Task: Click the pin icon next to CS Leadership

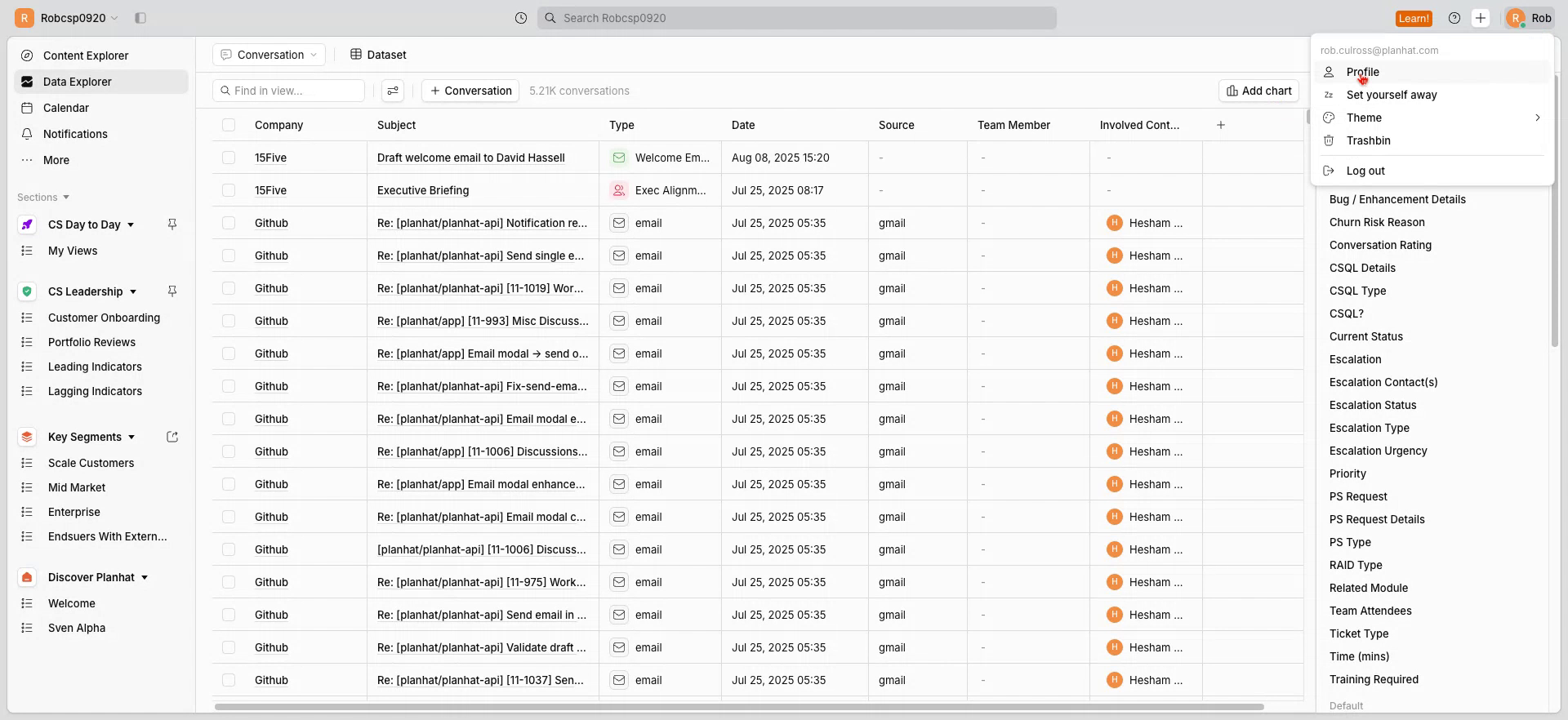Action: (172, 291)
